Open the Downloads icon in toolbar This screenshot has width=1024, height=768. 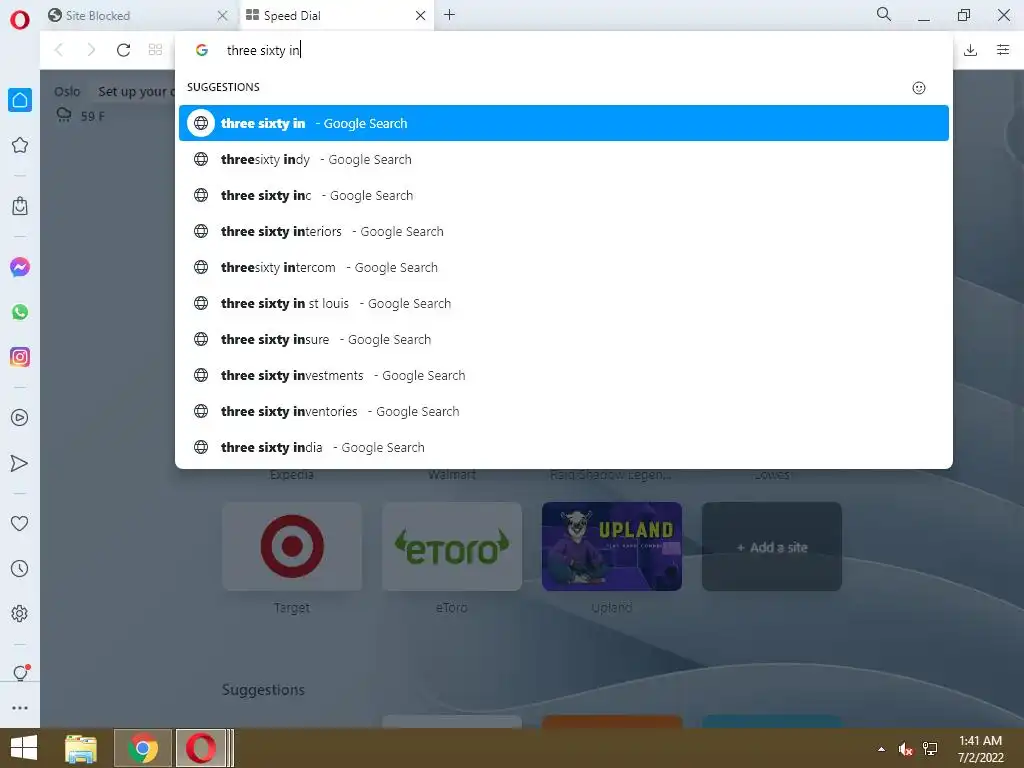970,50
